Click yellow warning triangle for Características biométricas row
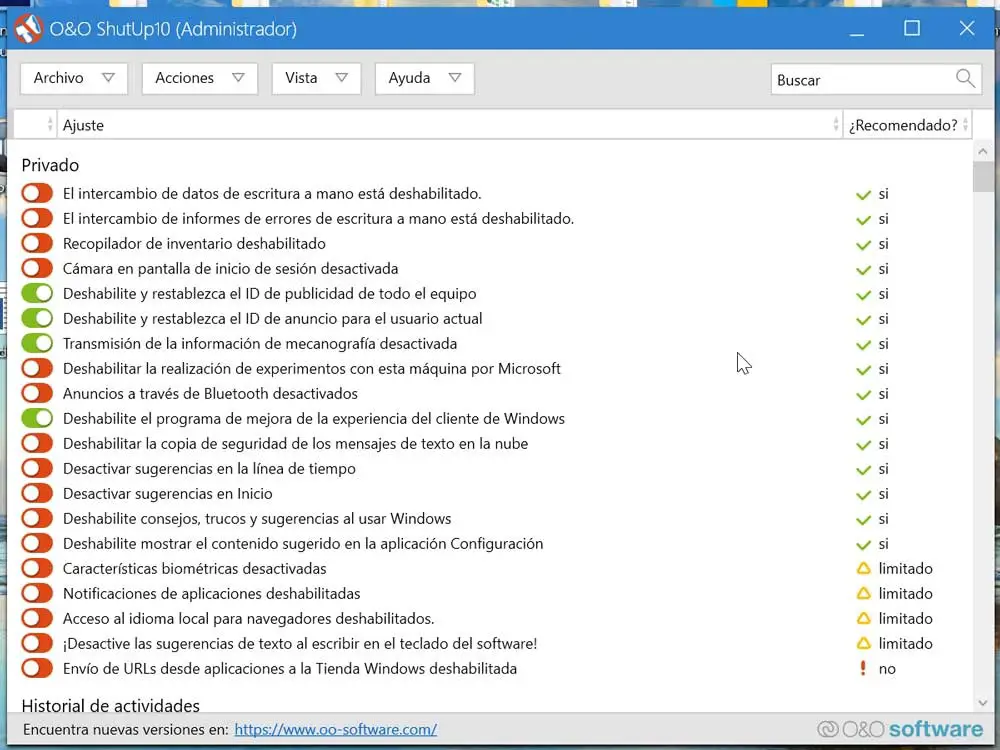The image size is (1000, 750). coord(864,568)
